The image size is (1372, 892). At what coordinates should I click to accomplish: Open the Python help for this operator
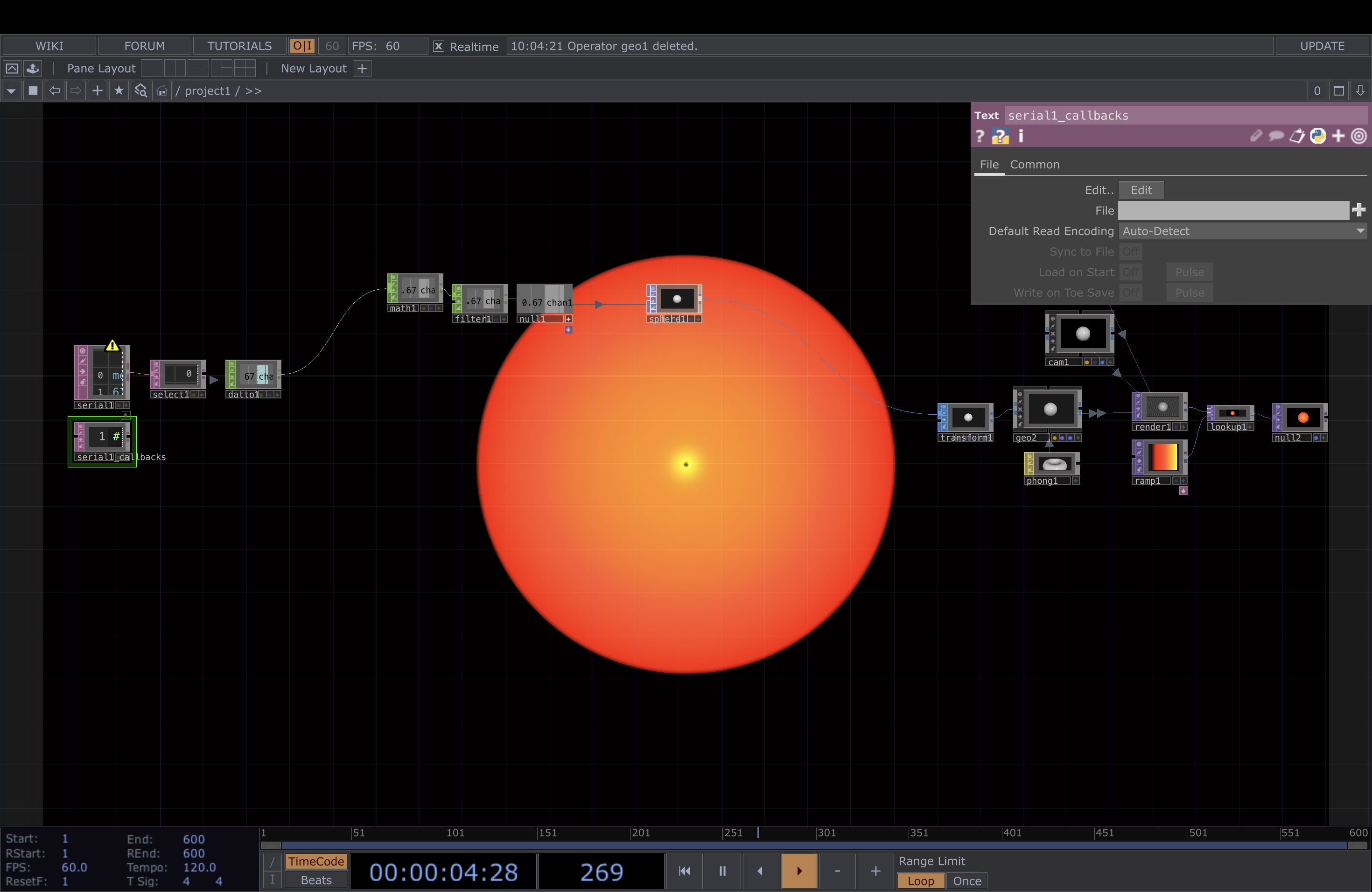(1000, 137)
